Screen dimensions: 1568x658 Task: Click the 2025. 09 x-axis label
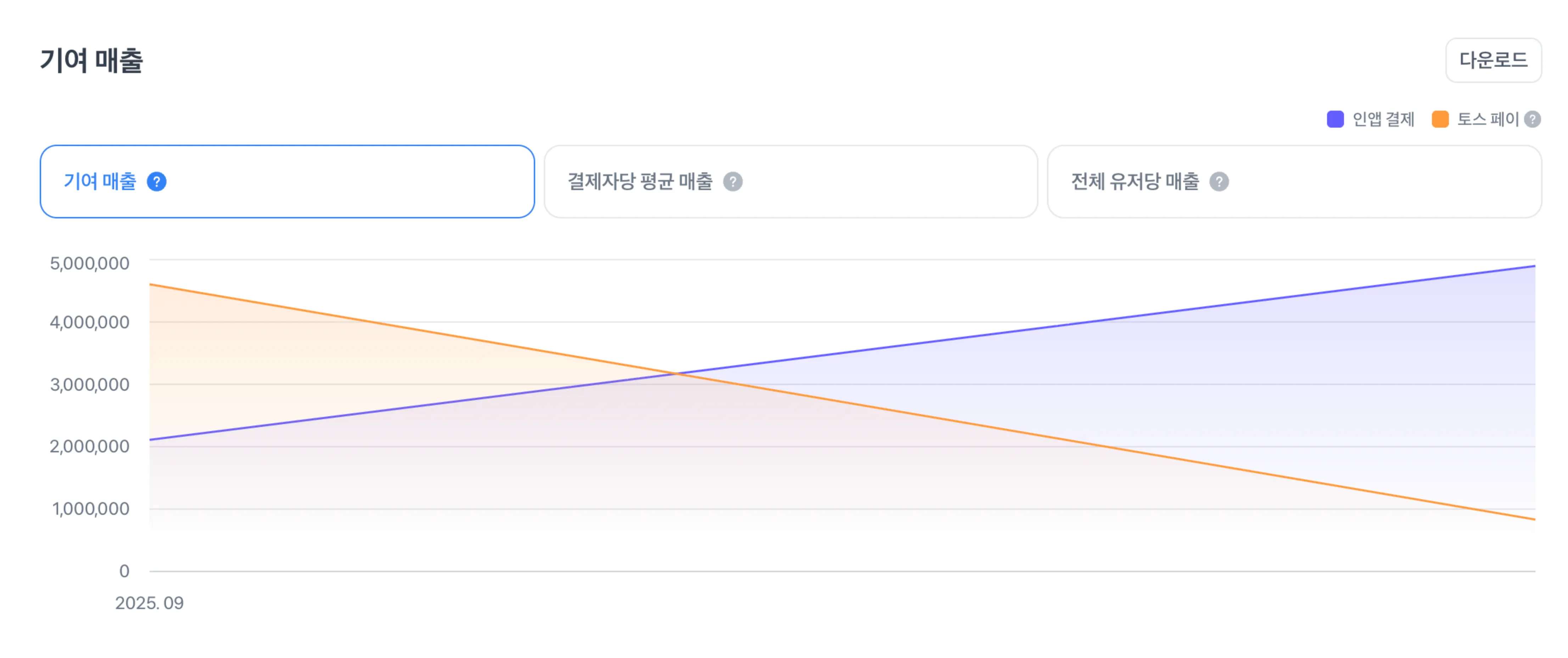tap(149, 603)
